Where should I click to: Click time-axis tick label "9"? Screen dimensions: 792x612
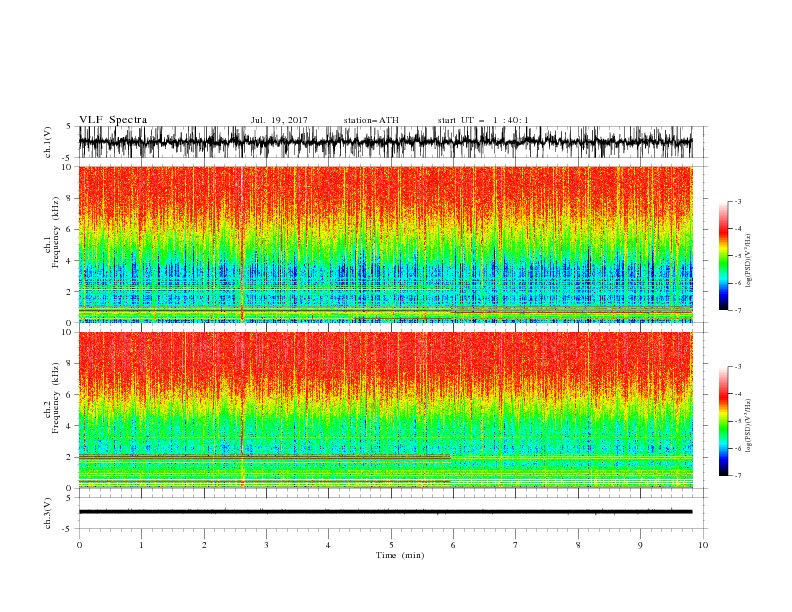pyautogui.click(x=640, y=545)
